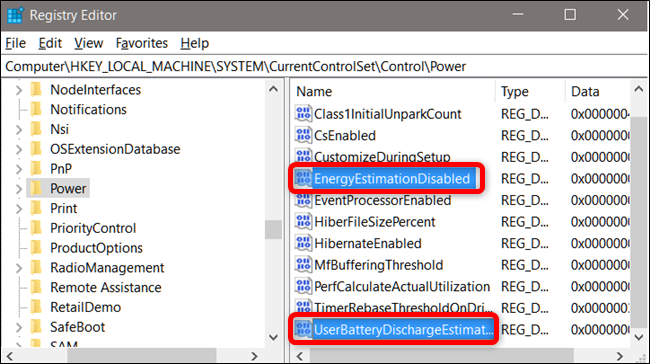Click the EnergyEstimationDisabled DWORD icon

click(x=303, y=178)
